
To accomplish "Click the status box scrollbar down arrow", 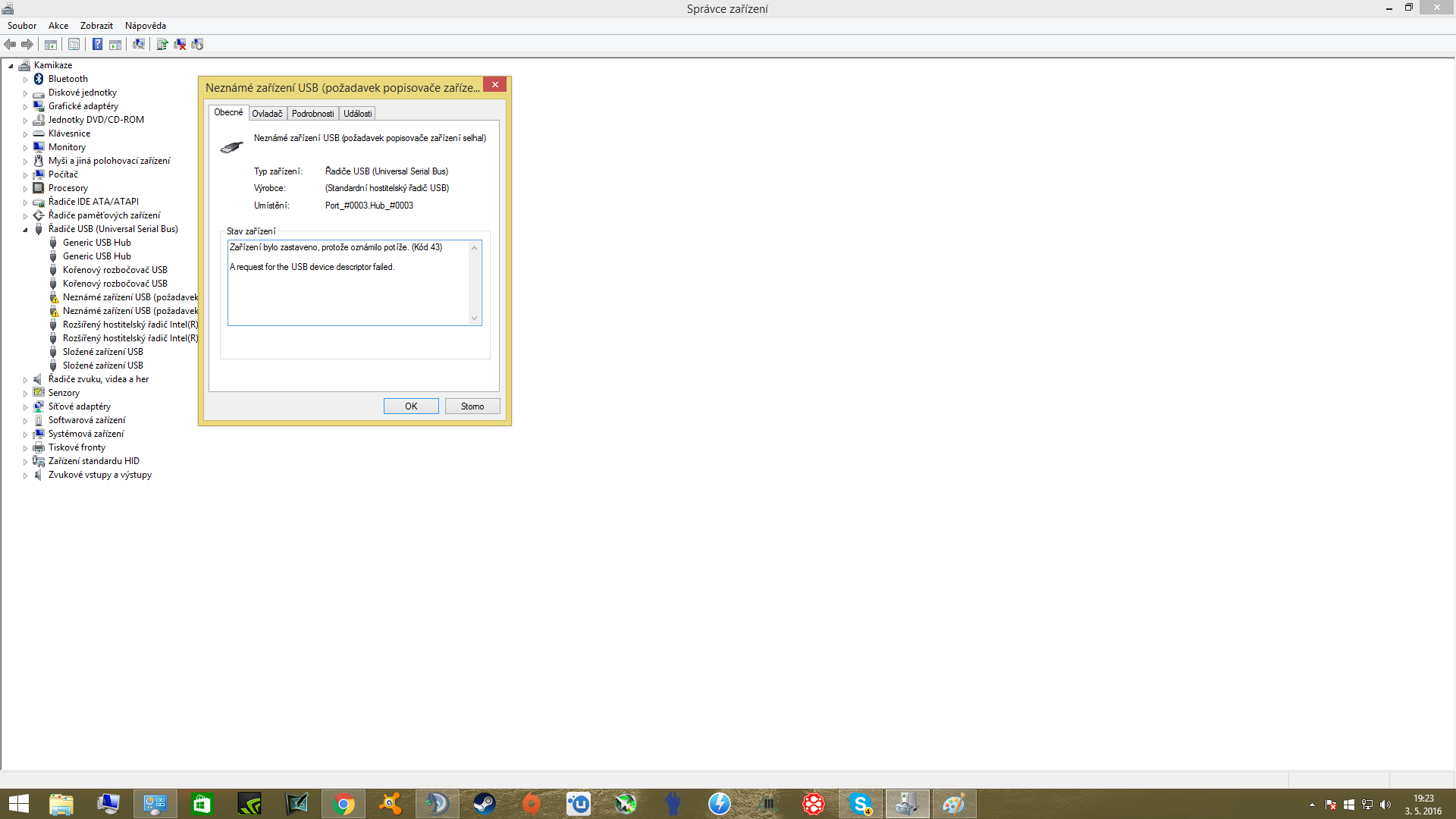I will 475,318.
